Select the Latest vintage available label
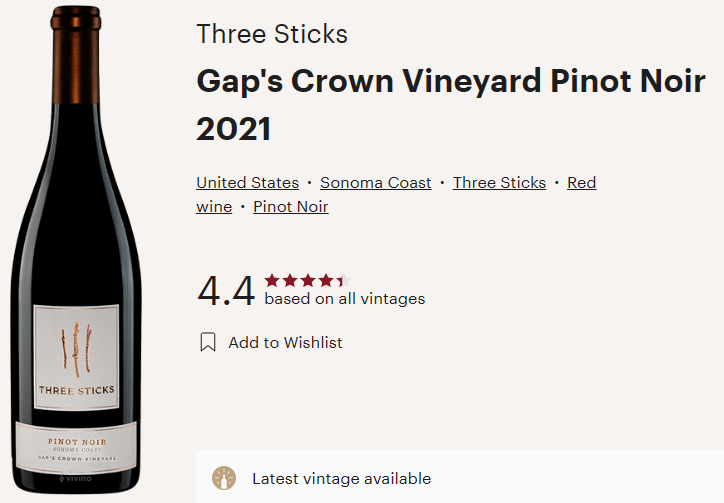724x503 pixels. [341, 479]
